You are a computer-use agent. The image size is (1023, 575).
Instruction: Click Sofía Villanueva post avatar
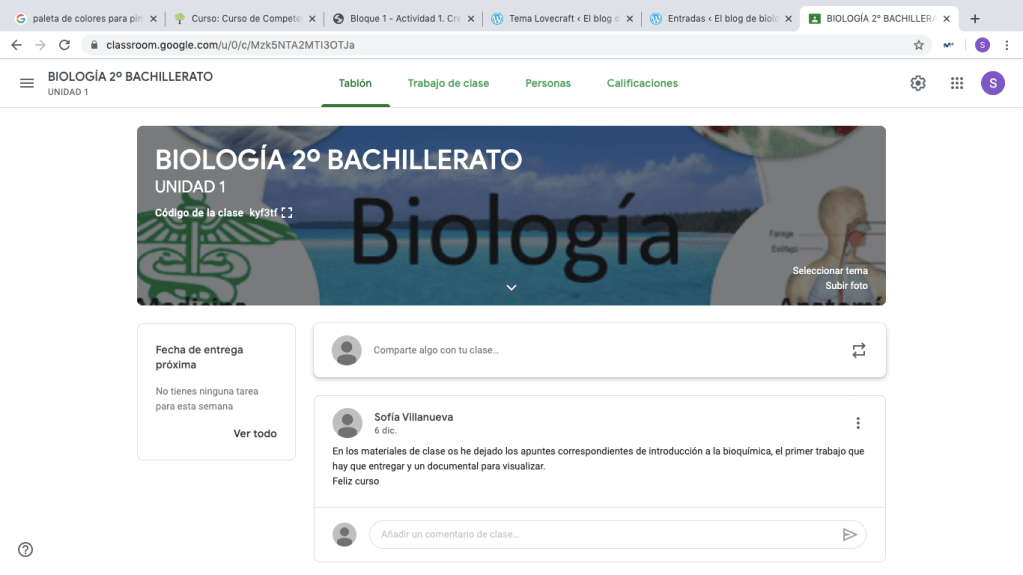[x=347, y=423]
